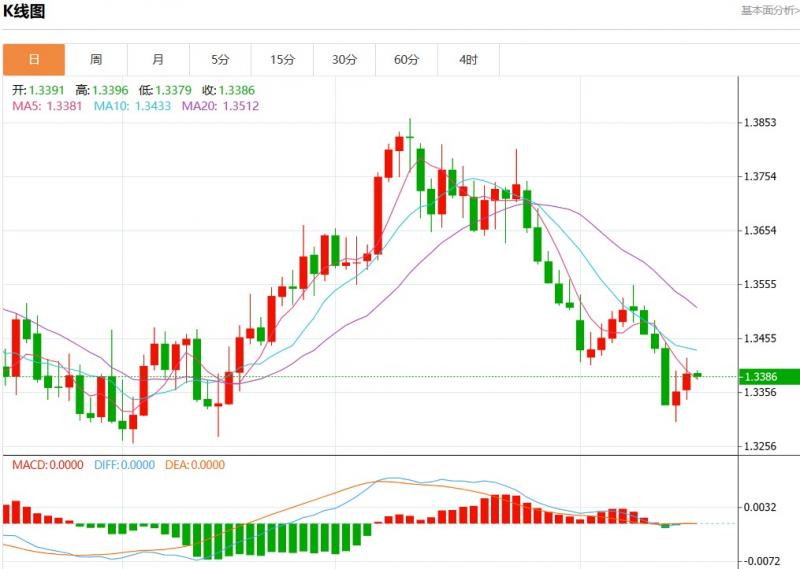Click the 0.0032 MACD axis label
The height and width of the screenshot is (569, 800).
(x=760, y=508)
